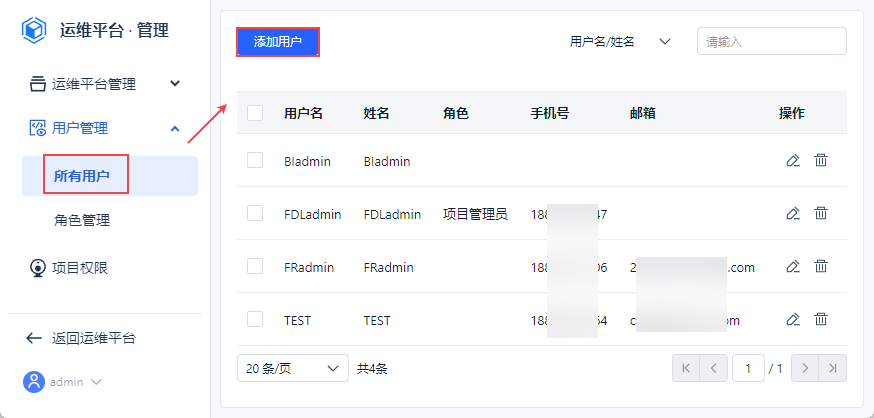Image resolution: width=874 pixels, height=418 pixels.
Task: Delete the FRadmin user
Action: (x=821, y=266)
